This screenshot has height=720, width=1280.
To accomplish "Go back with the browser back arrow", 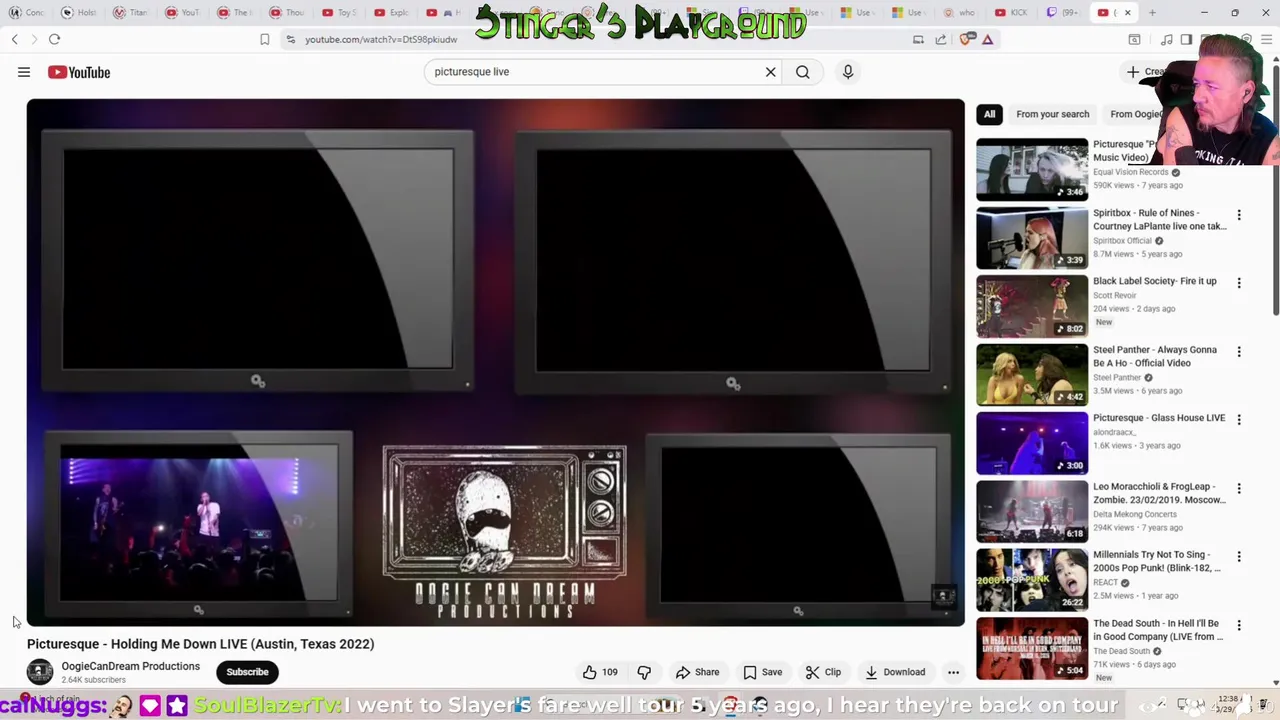I will [x=15, y=39].
